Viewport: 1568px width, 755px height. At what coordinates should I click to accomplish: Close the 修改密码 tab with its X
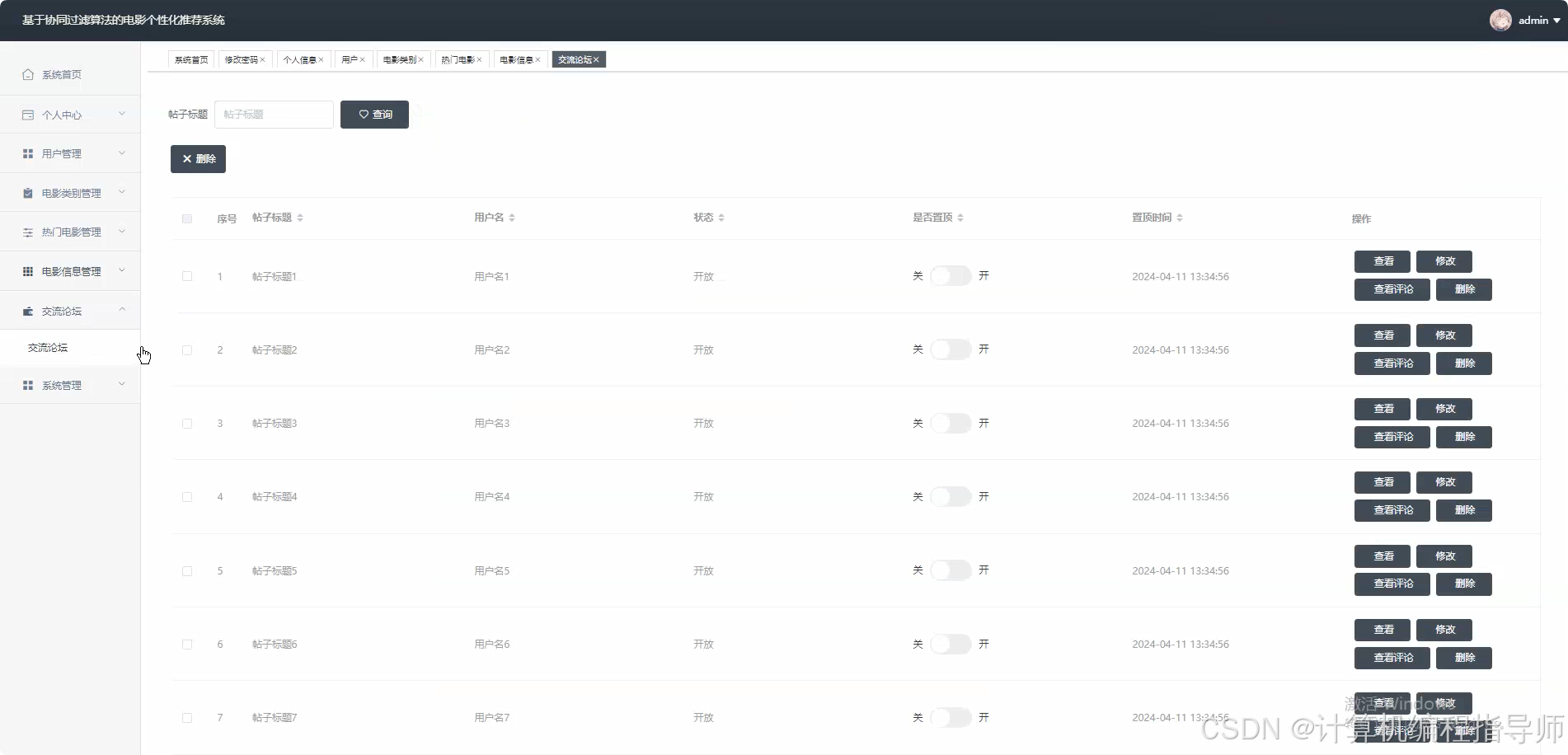263,59
